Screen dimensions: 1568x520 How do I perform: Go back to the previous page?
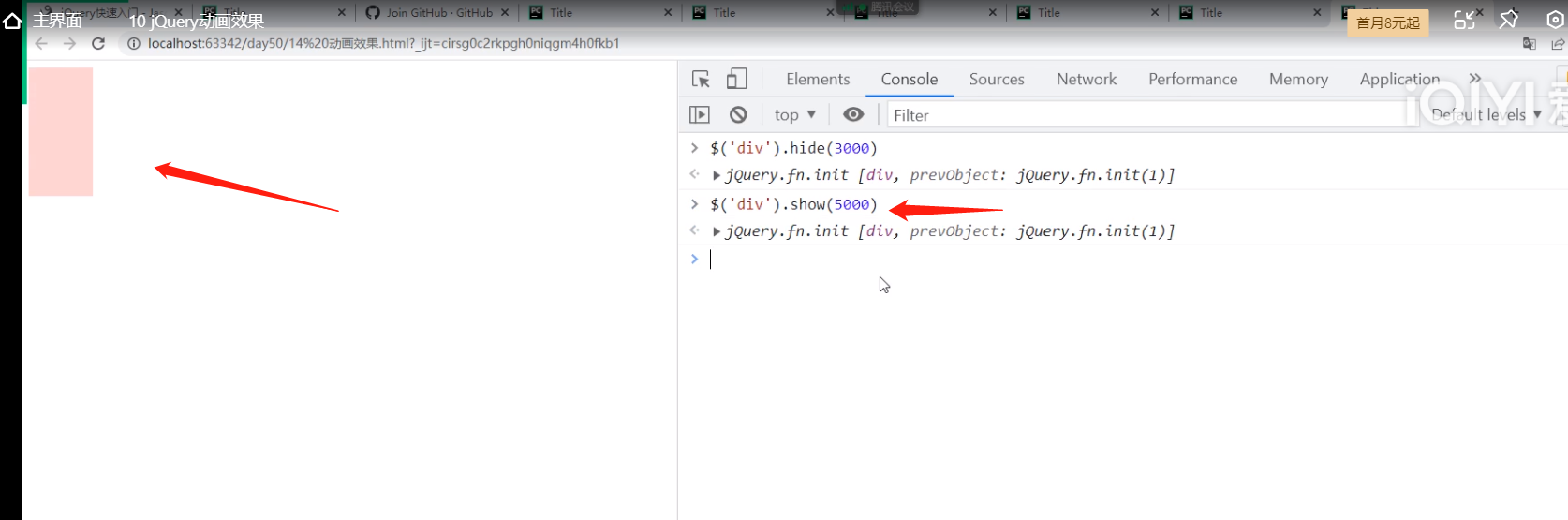(41, 43)
